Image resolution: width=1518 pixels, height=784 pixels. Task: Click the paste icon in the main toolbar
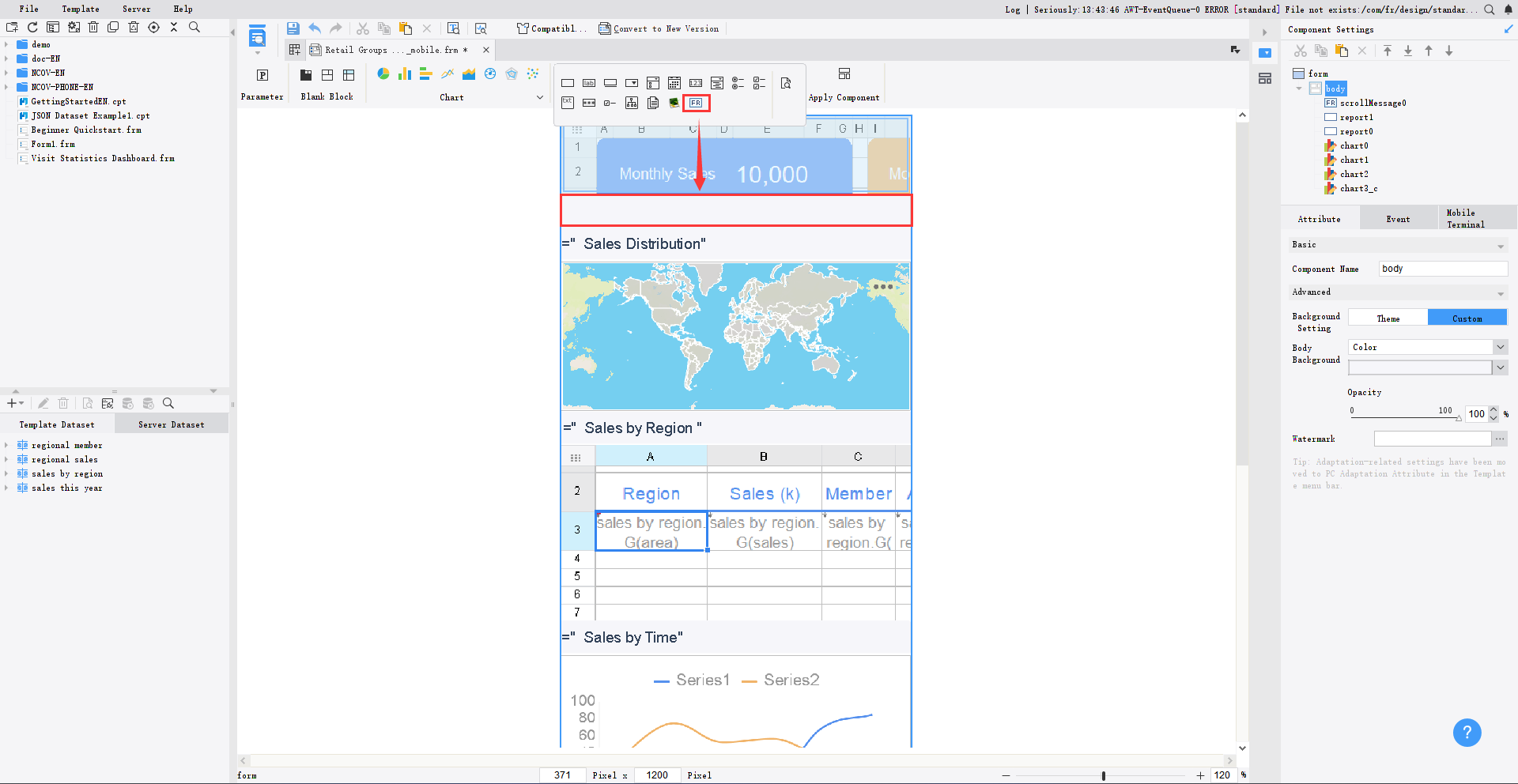[406, 28]
